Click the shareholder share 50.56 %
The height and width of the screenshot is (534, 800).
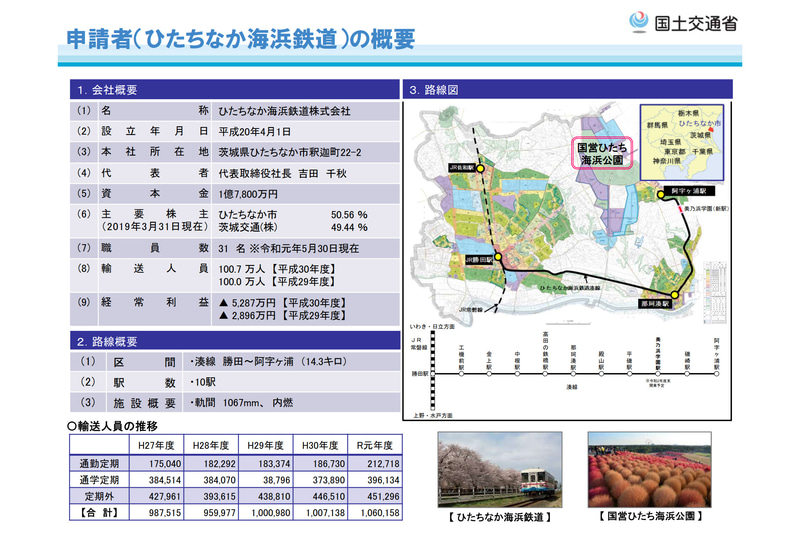[x=349, y=215]
